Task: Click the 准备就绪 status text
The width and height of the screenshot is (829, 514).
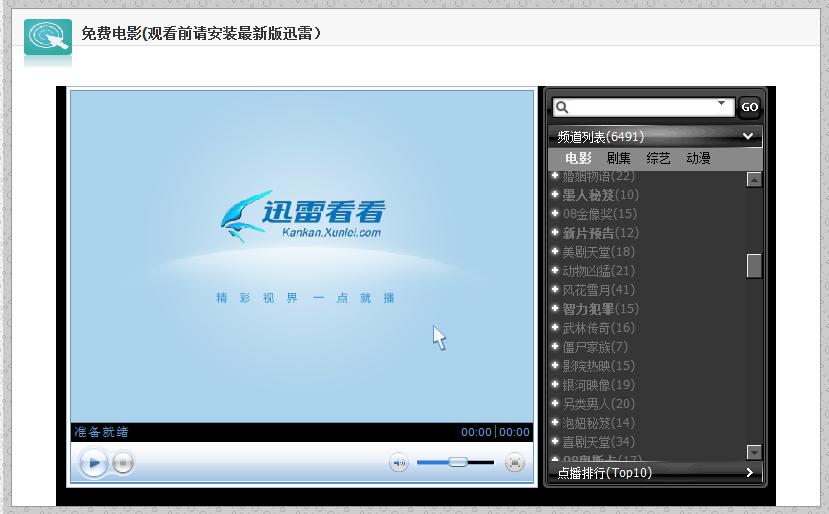Action: (101, 432)
